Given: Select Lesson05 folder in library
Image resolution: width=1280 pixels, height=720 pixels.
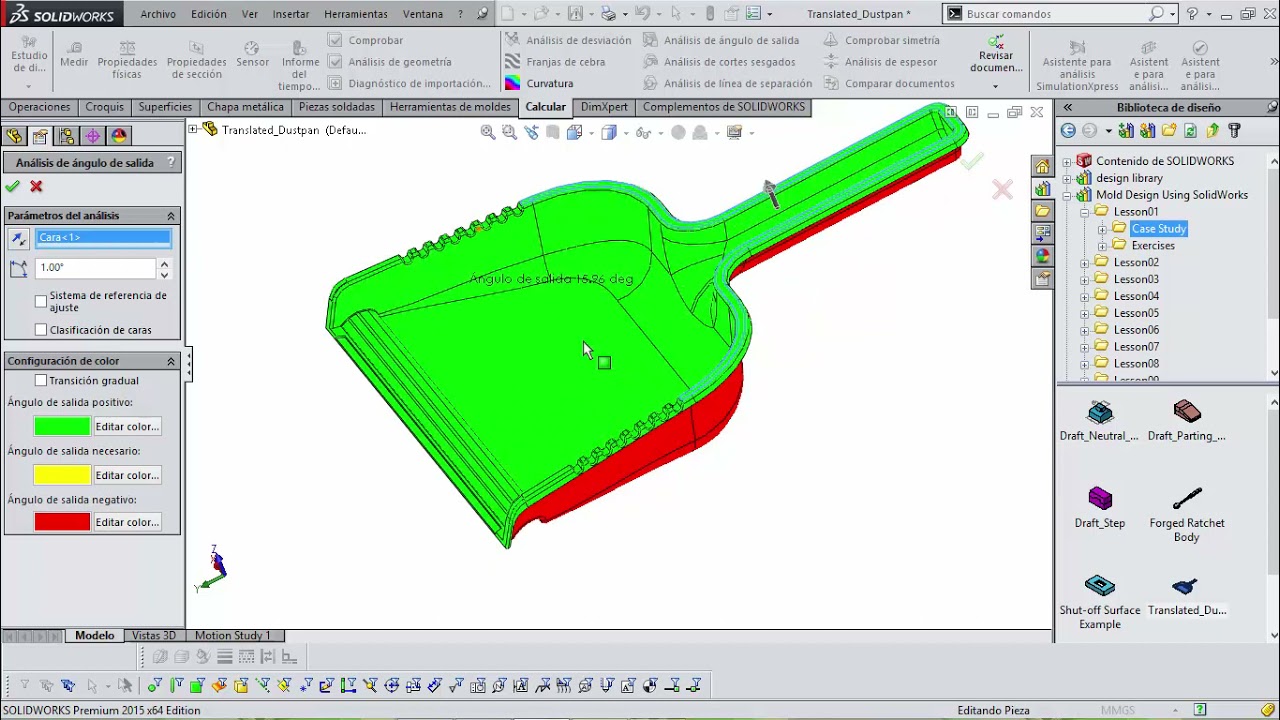Looking at the screenshot, I should [x=1136, y=313].
